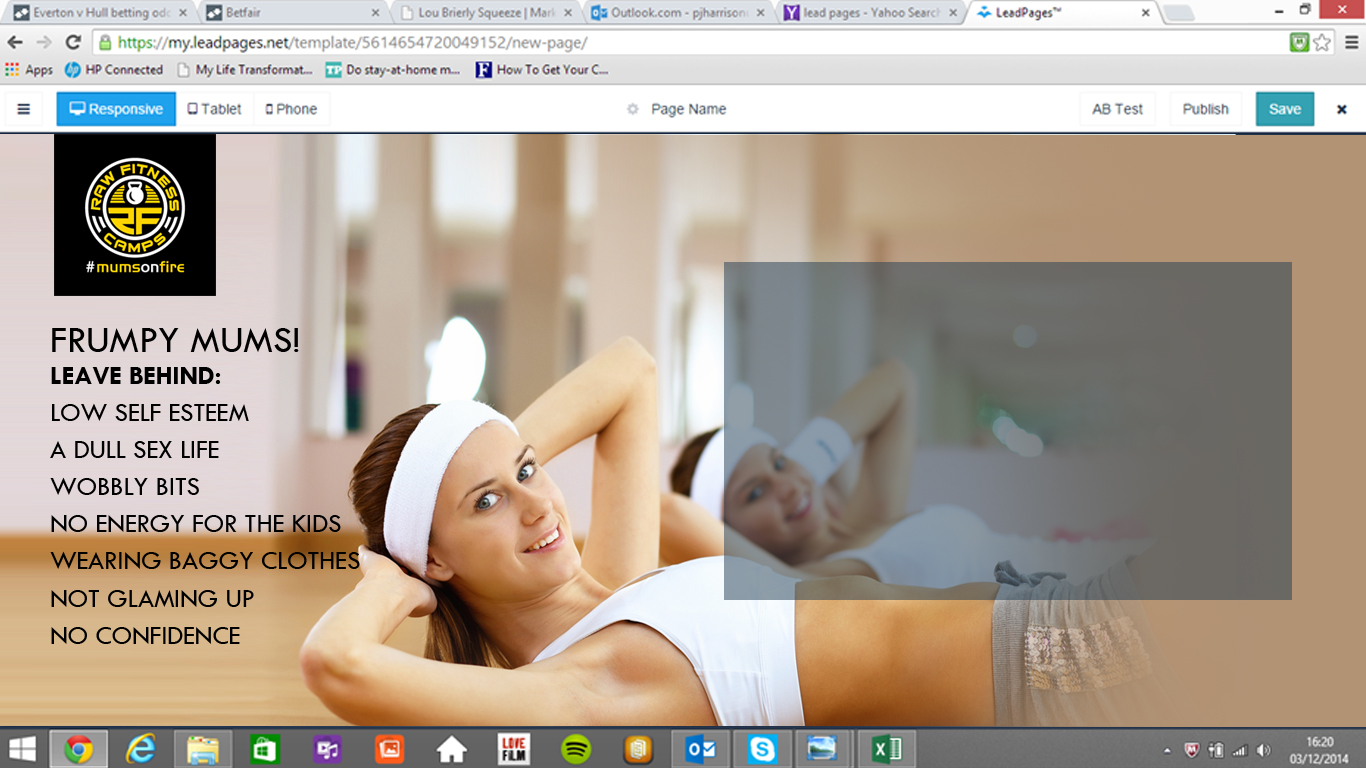This screenshot has height=768, width=1366.
Task: Select WEARING BAGGY CLOTHES line
Action: click(205, 561)
